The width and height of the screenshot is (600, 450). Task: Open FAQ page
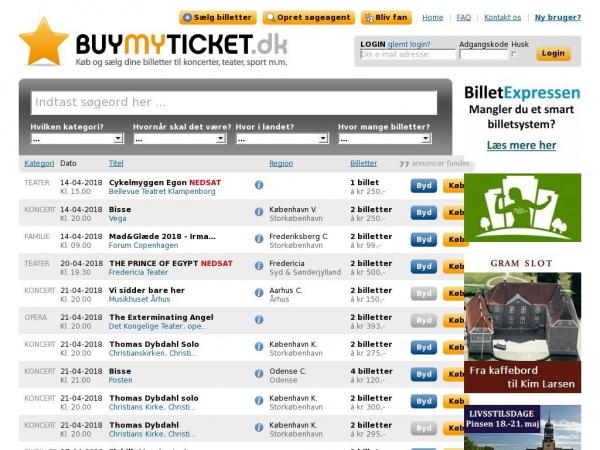(463, 18)
